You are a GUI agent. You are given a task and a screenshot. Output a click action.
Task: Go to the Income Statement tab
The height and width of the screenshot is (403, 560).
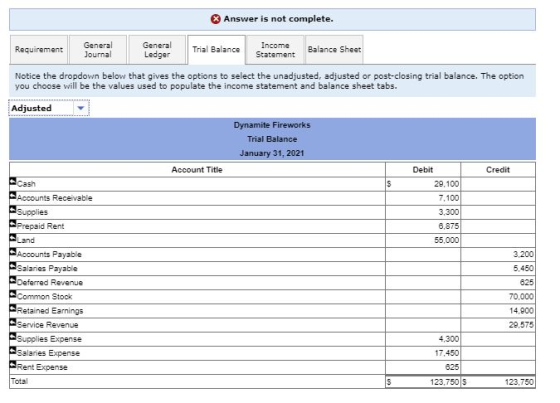[275, 50]
